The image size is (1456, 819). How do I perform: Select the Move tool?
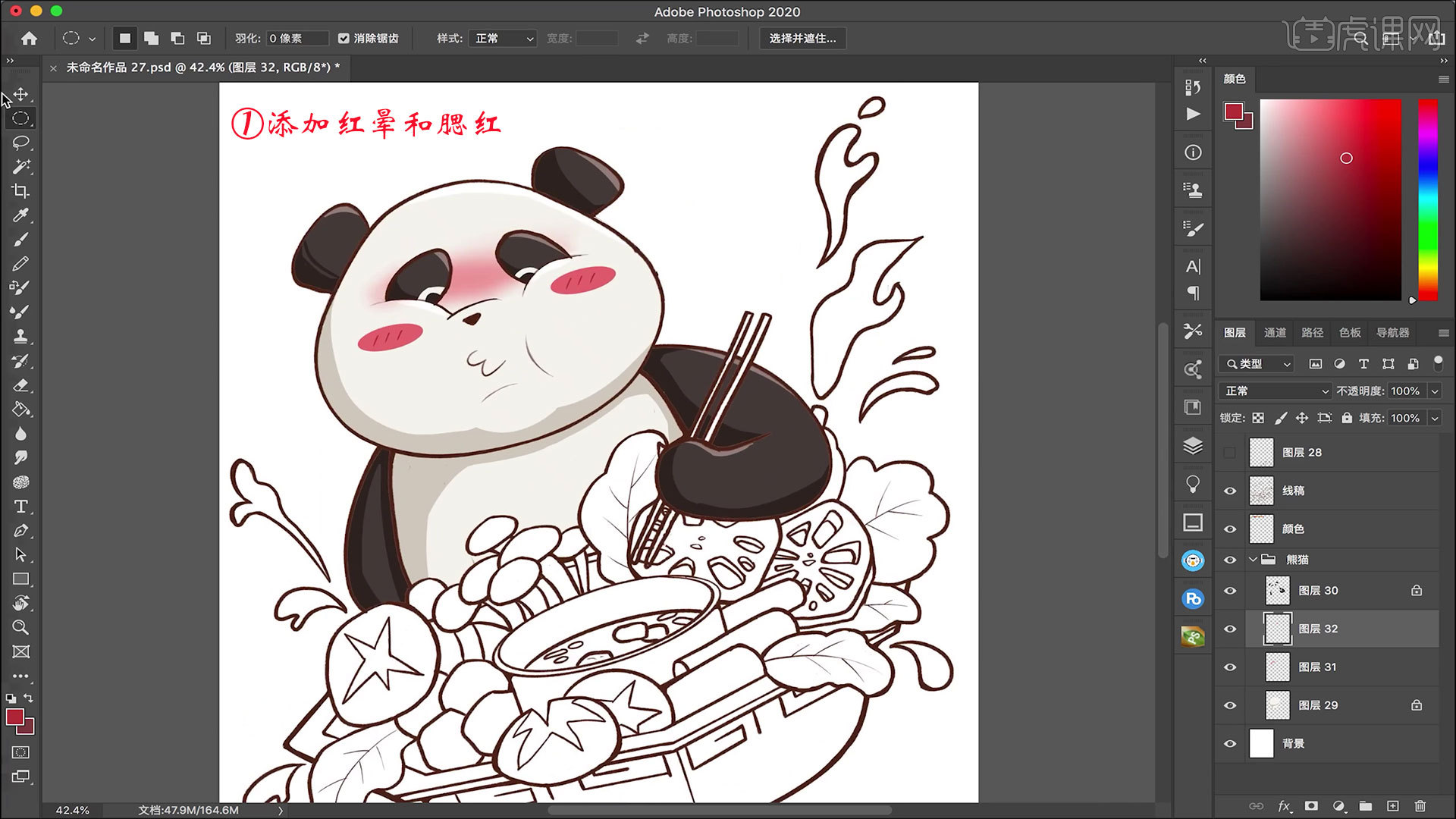pos(20,94)
